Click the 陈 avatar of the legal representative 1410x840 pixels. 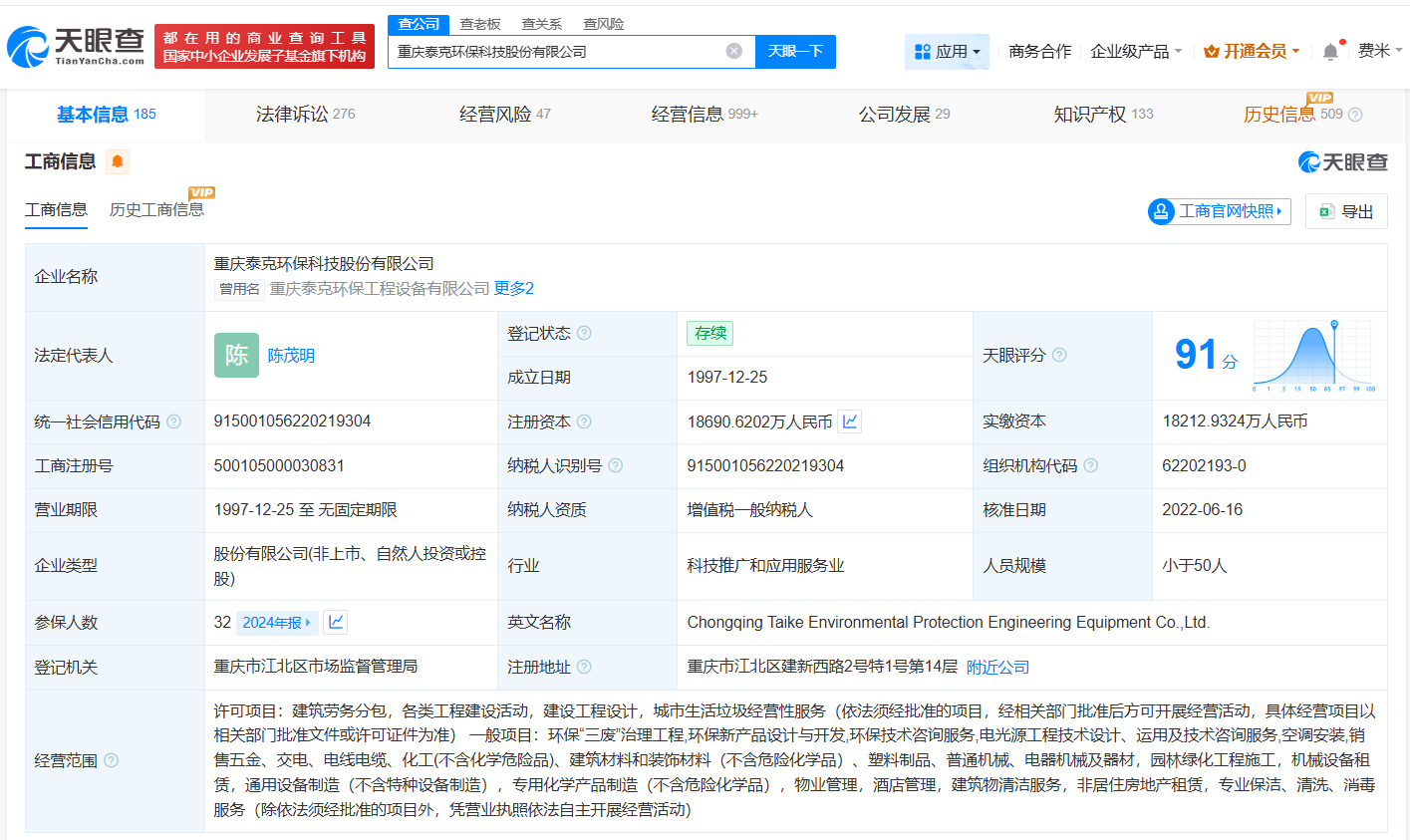tap(236, 355)
